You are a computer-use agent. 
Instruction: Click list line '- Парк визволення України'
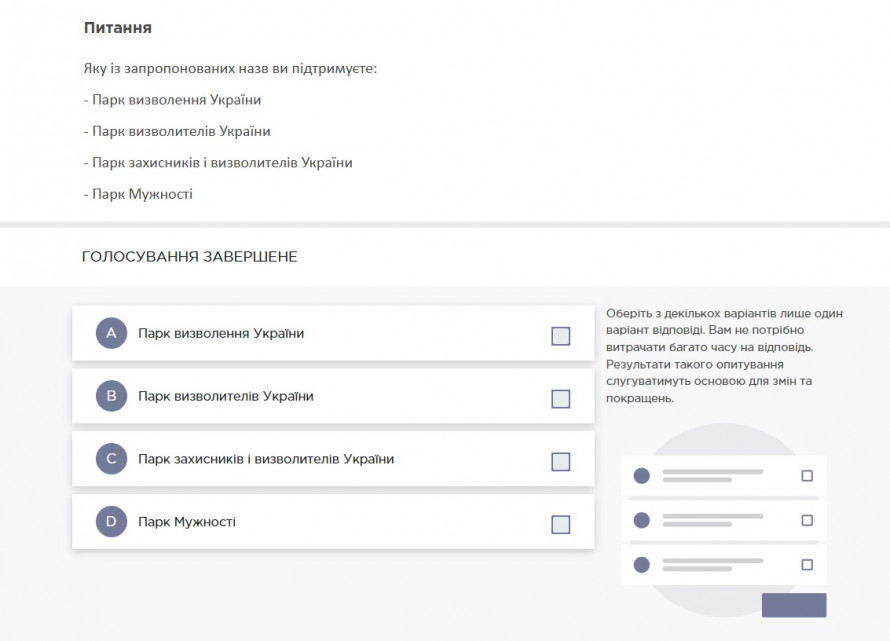pyautogui.click(x=173, y=100)
